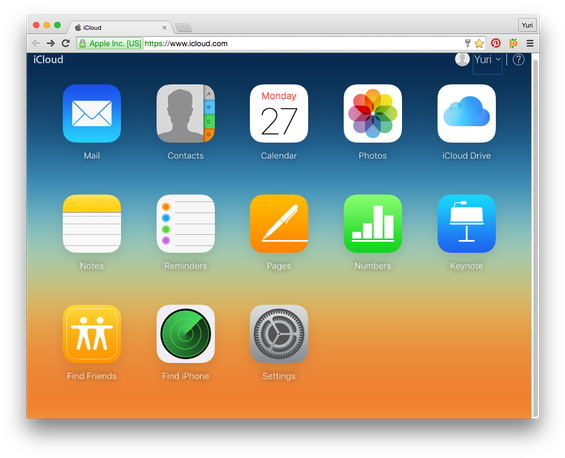Open the Notes app icon
Viewport: 565px width, 458px height.
92,224
